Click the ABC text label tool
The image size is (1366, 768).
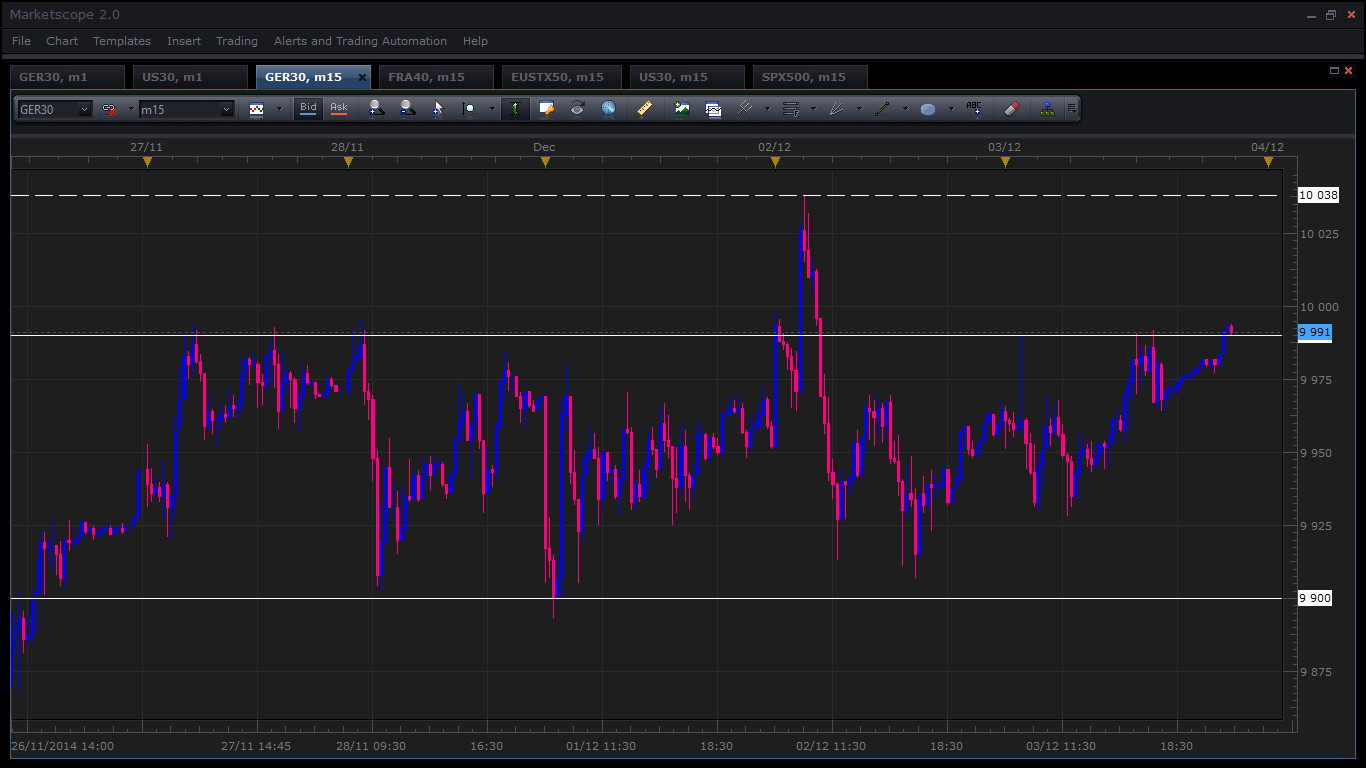[x=974, y=108]
